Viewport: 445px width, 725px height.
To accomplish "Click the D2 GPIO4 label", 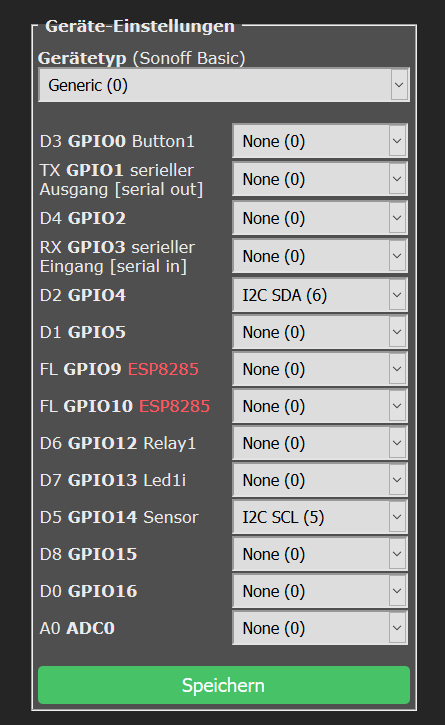I will (x=83, y=295).
